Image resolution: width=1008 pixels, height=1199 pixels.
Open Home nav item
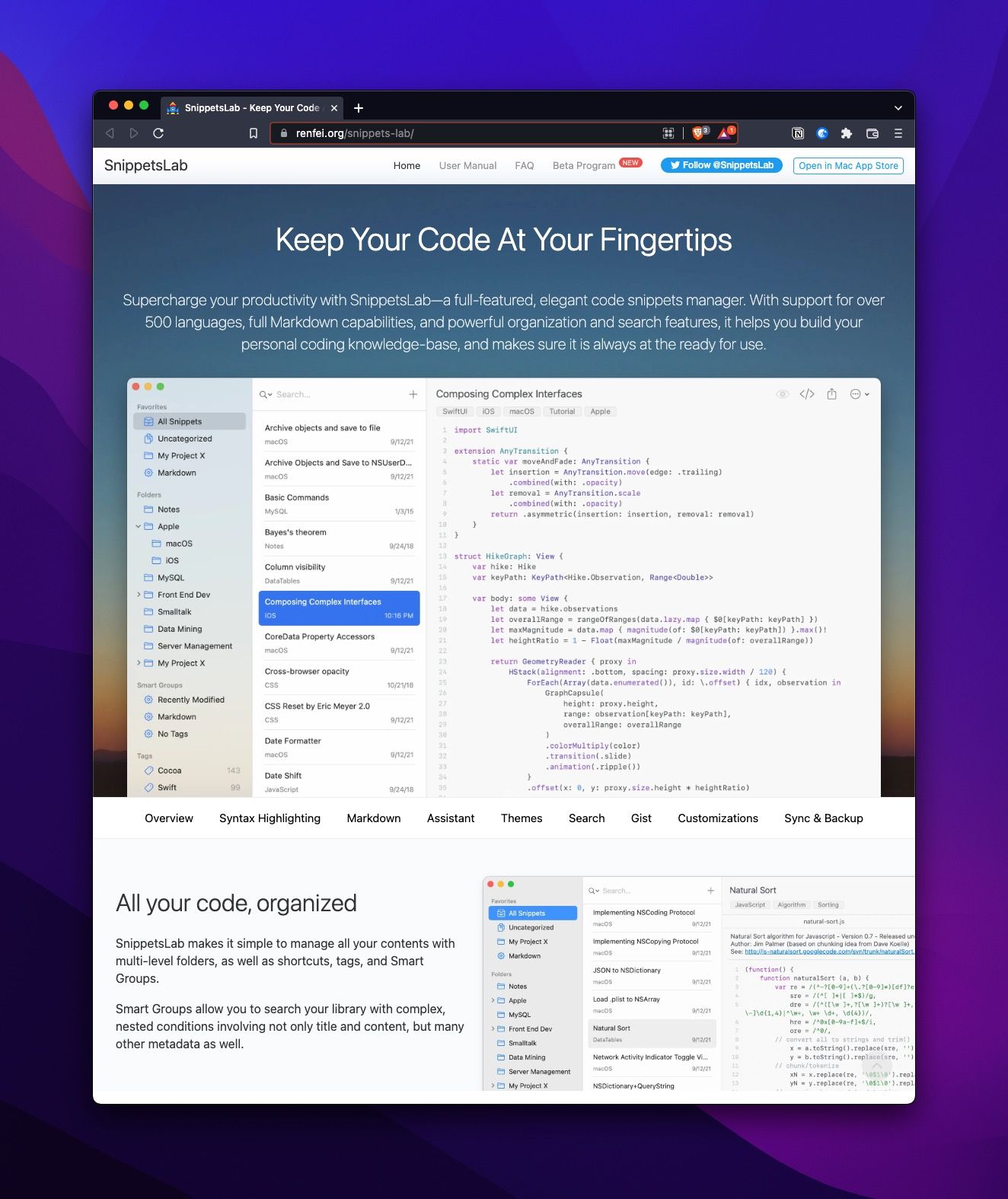pyautogui.click(x=407, y=165)
